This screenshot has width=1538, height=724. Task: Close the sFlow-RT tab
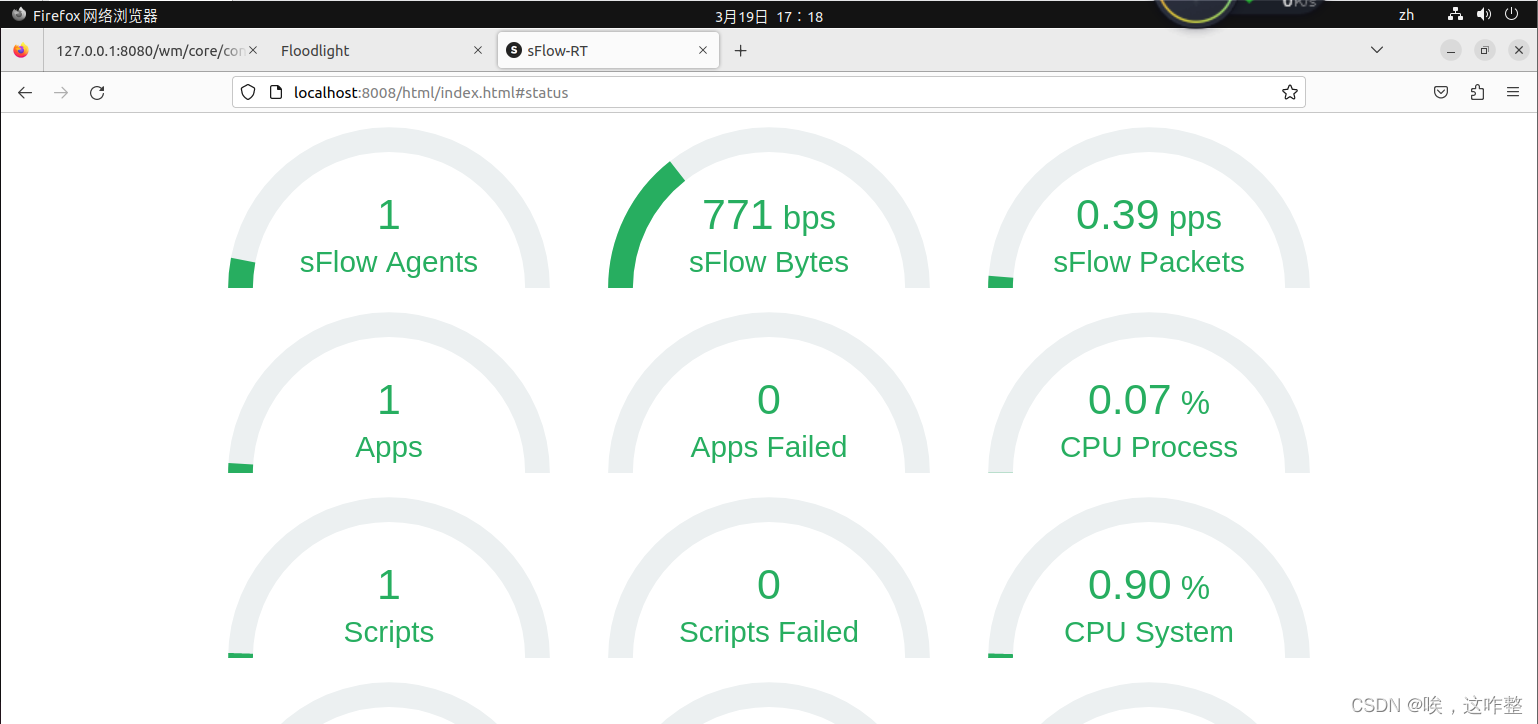pyautogui.click(x=703, y=50)
